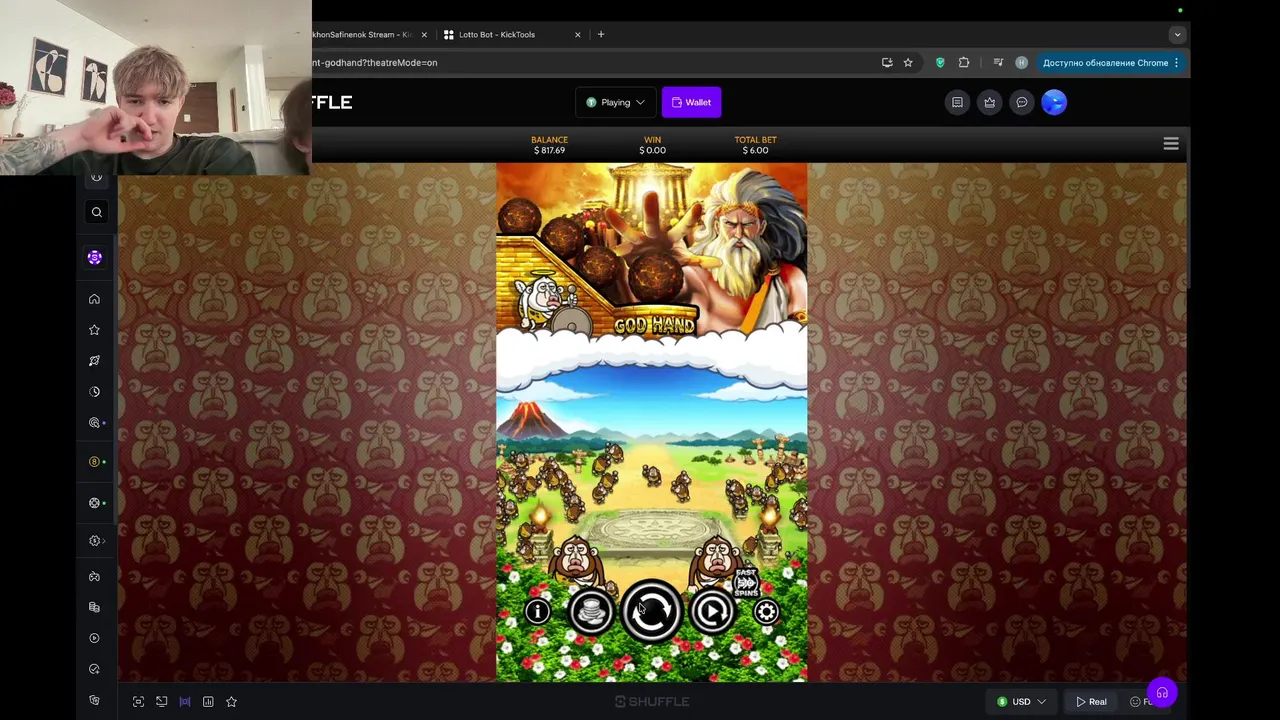Click the TOTAL BET $ 6.00 display
1280x720 pixels.
pos(755,145)
